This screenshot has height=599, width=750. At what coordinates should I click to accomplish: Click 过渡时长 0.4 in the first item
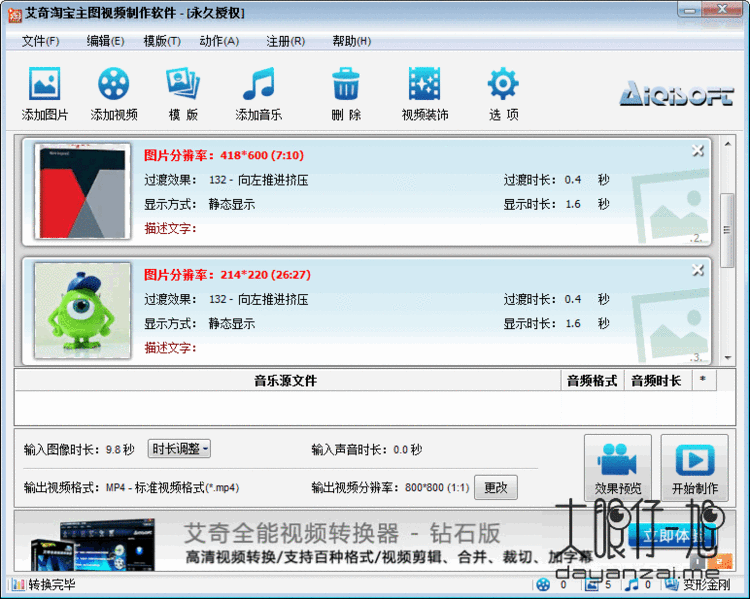pyautogui.click(x=573, y=180)
